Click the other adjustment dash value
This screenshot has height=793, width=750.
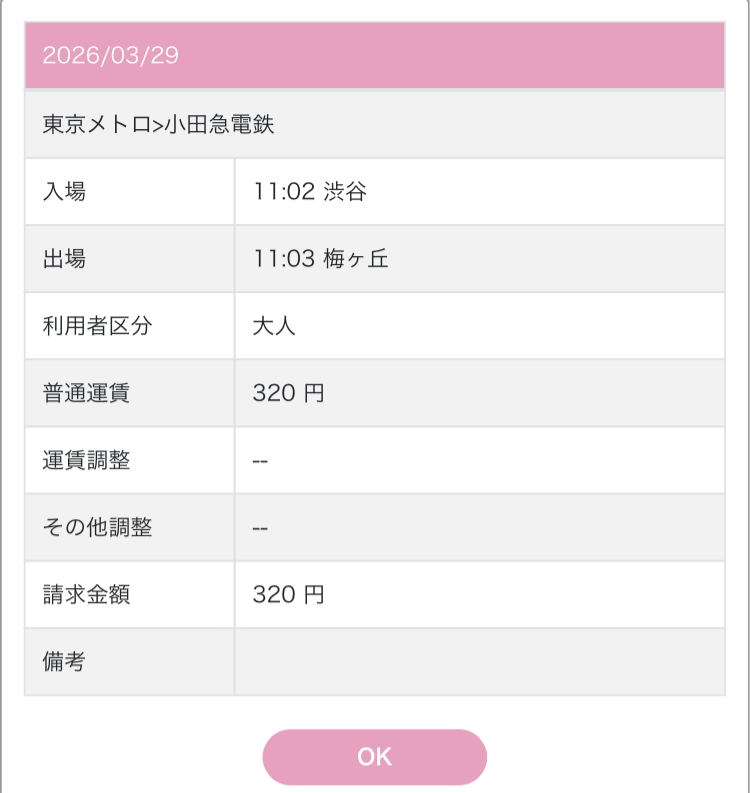pyautogui.click(x=260, y=527)
